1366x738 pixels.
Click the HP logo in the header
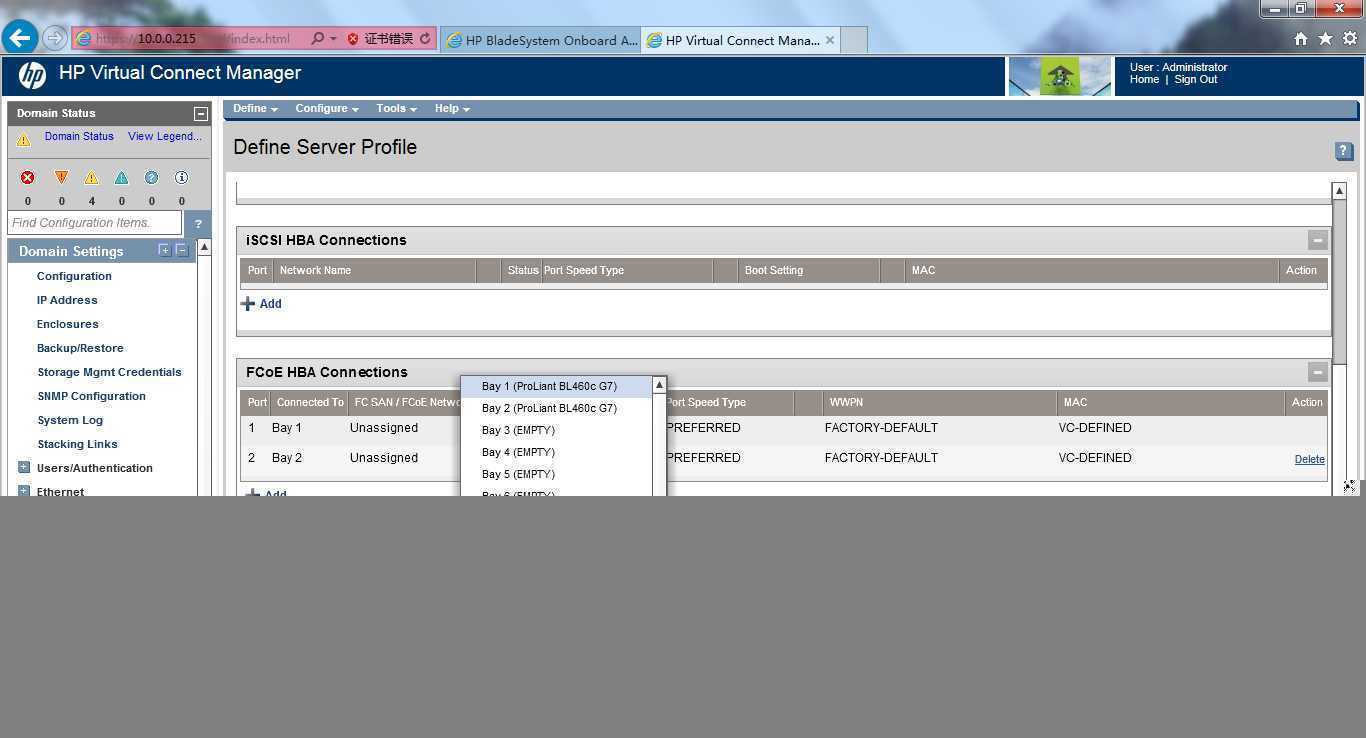32,75
